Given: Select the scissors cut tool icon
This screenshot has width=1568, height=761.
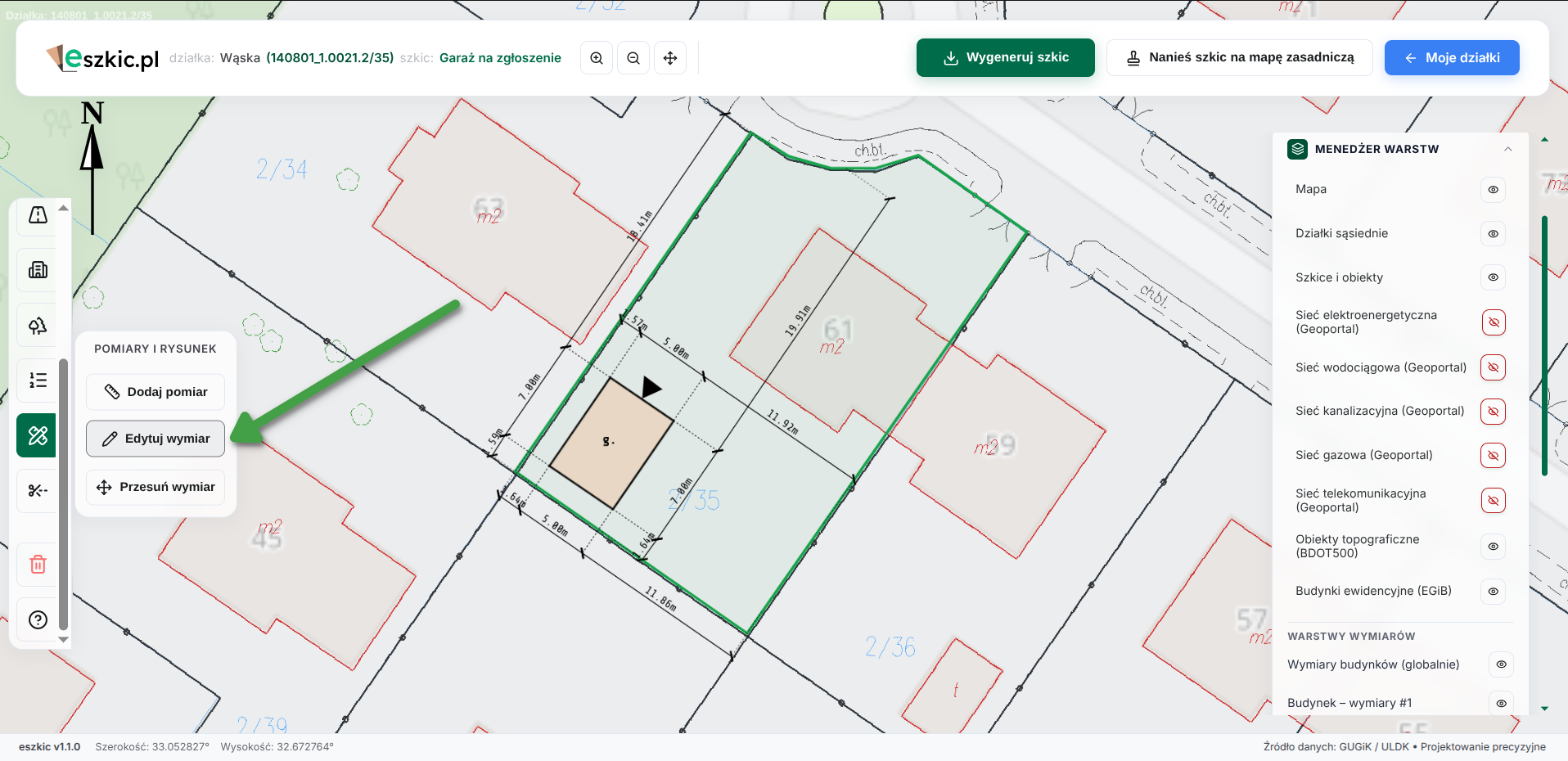Looking at the screenshot, I should tap(38, 490).
